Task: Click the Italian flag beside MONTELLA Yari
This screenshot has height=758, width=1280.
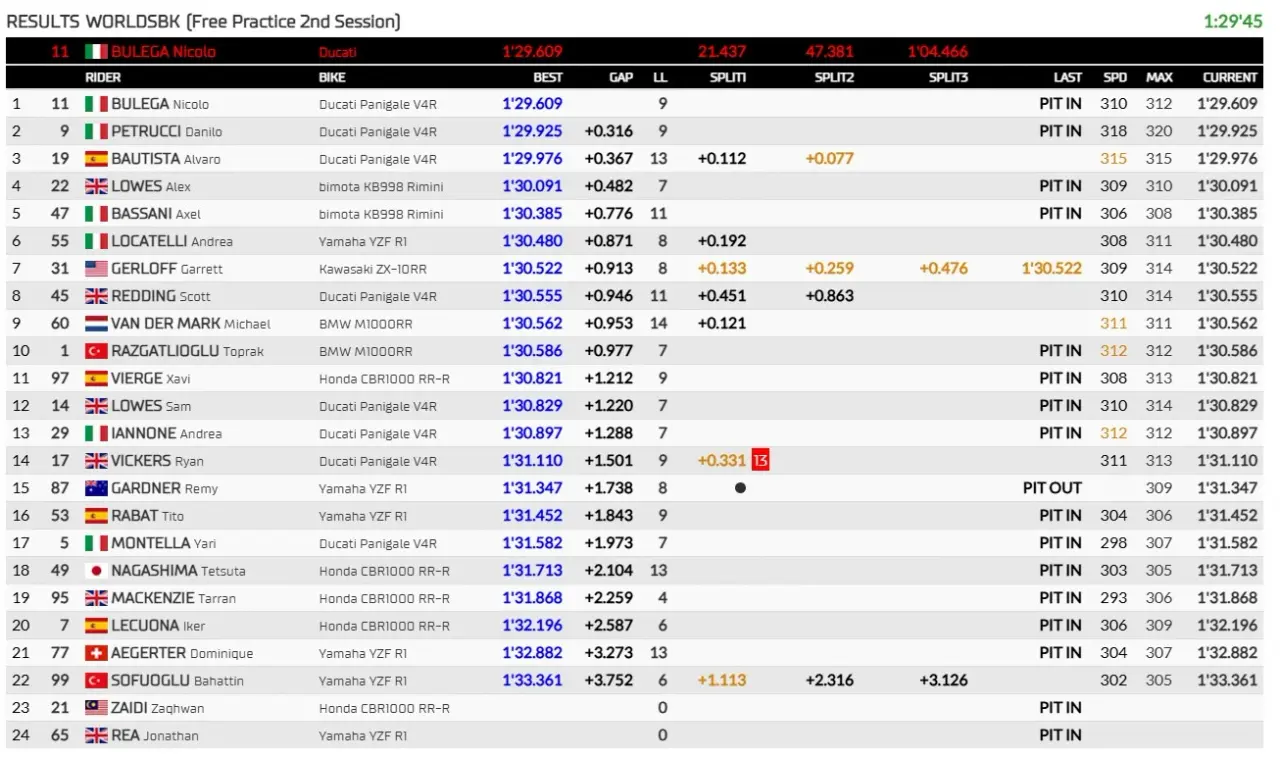Action: (x=96, y=543)
